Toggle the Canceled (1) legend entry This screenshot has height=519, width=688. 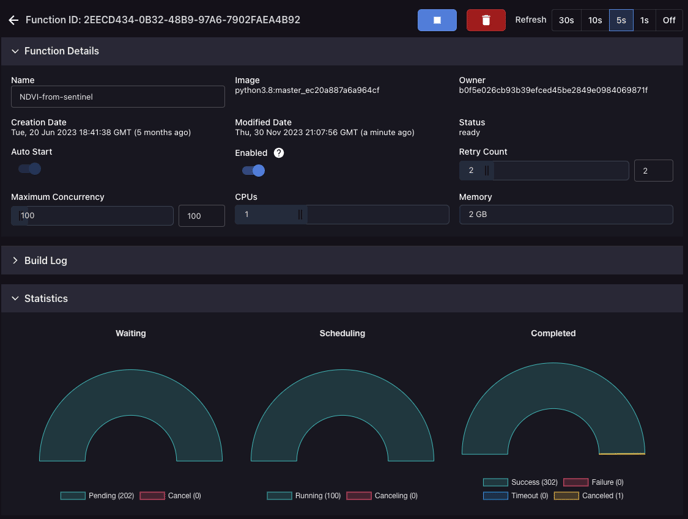click(x=588, y=496)
